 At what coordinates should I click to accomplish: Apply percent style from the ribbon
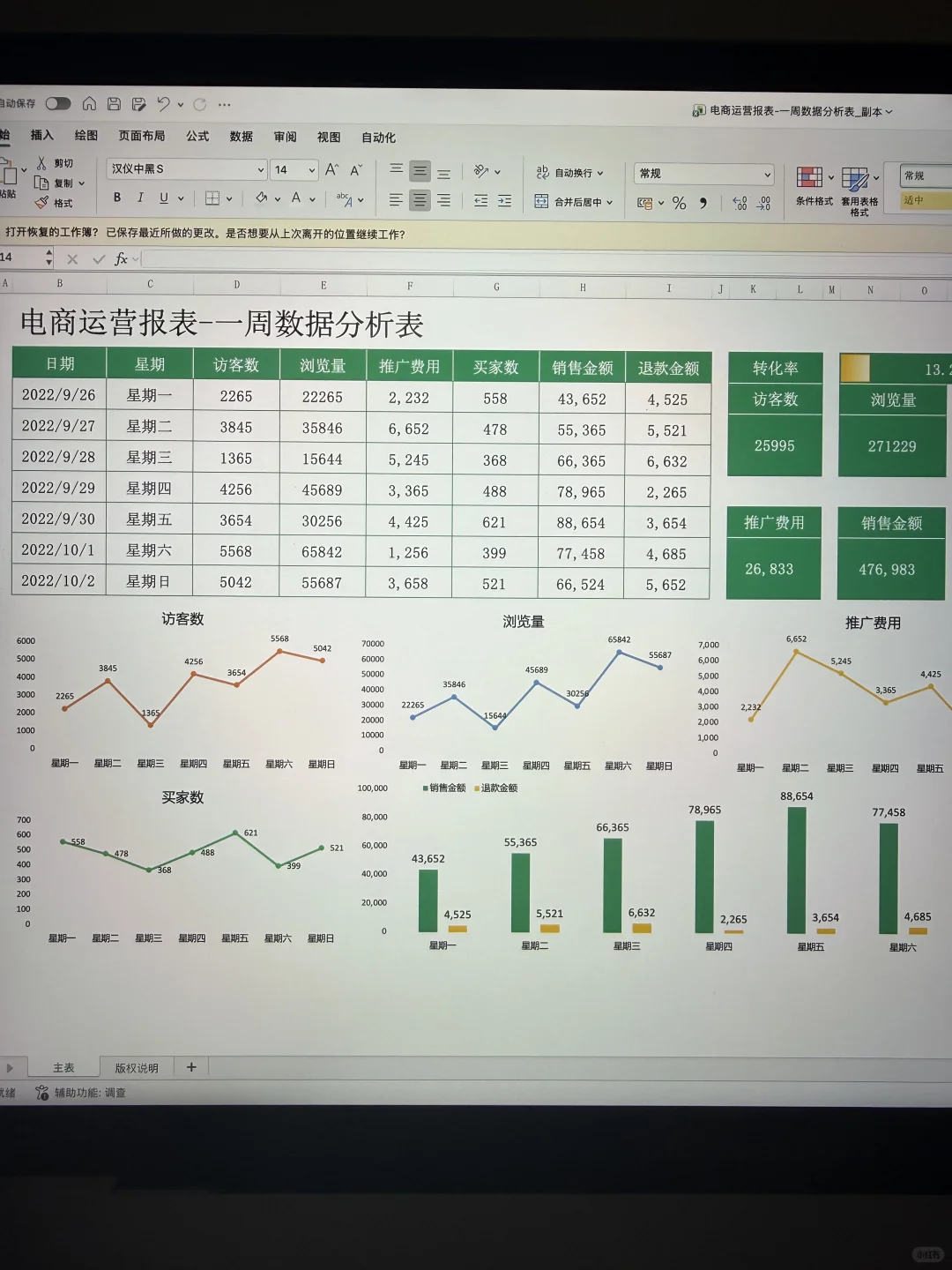click(679, 202)
